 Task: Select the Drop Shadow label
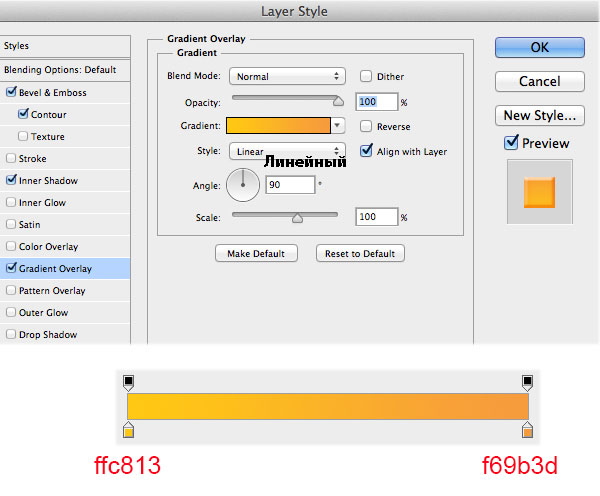(x=48, y=334)
